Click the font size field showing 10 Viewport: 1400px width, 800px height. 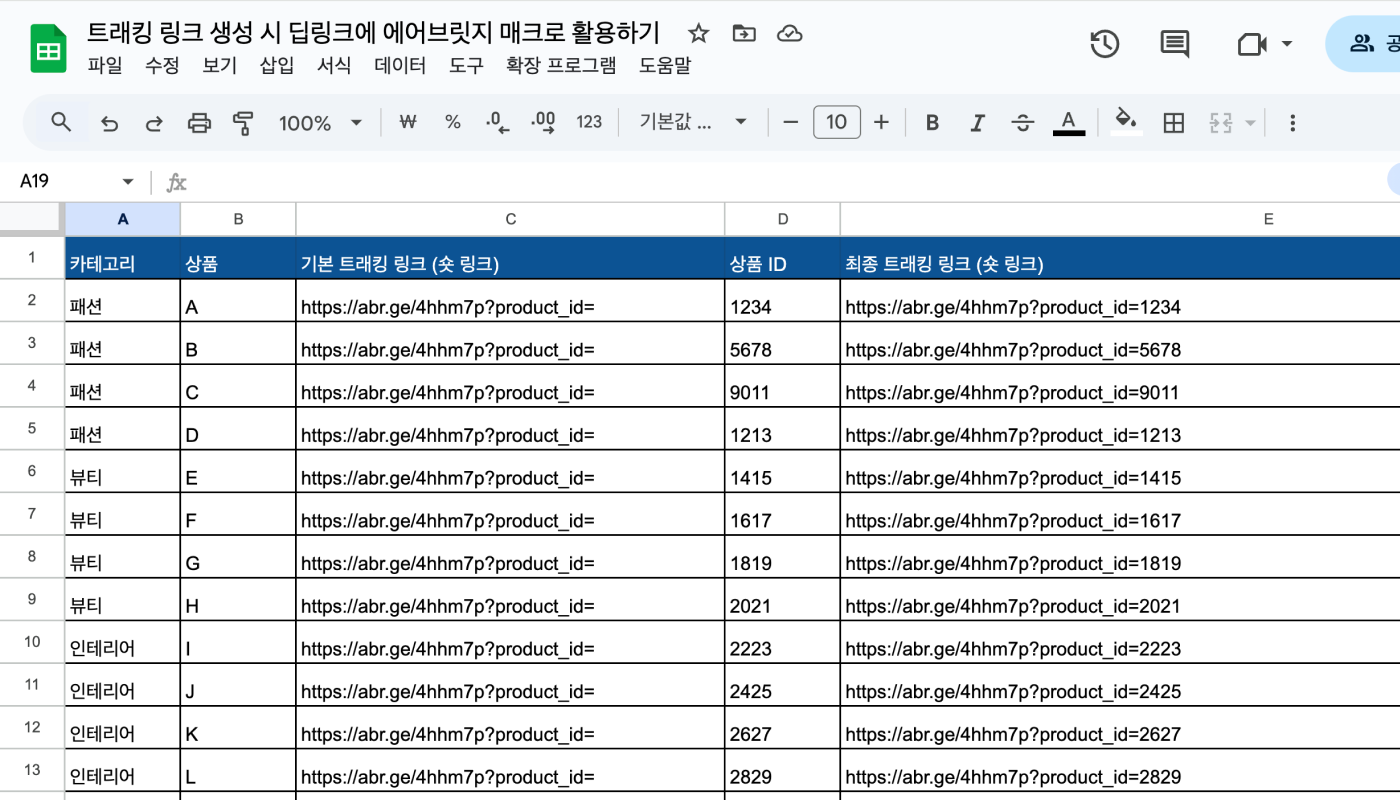(x=837, y=123)
